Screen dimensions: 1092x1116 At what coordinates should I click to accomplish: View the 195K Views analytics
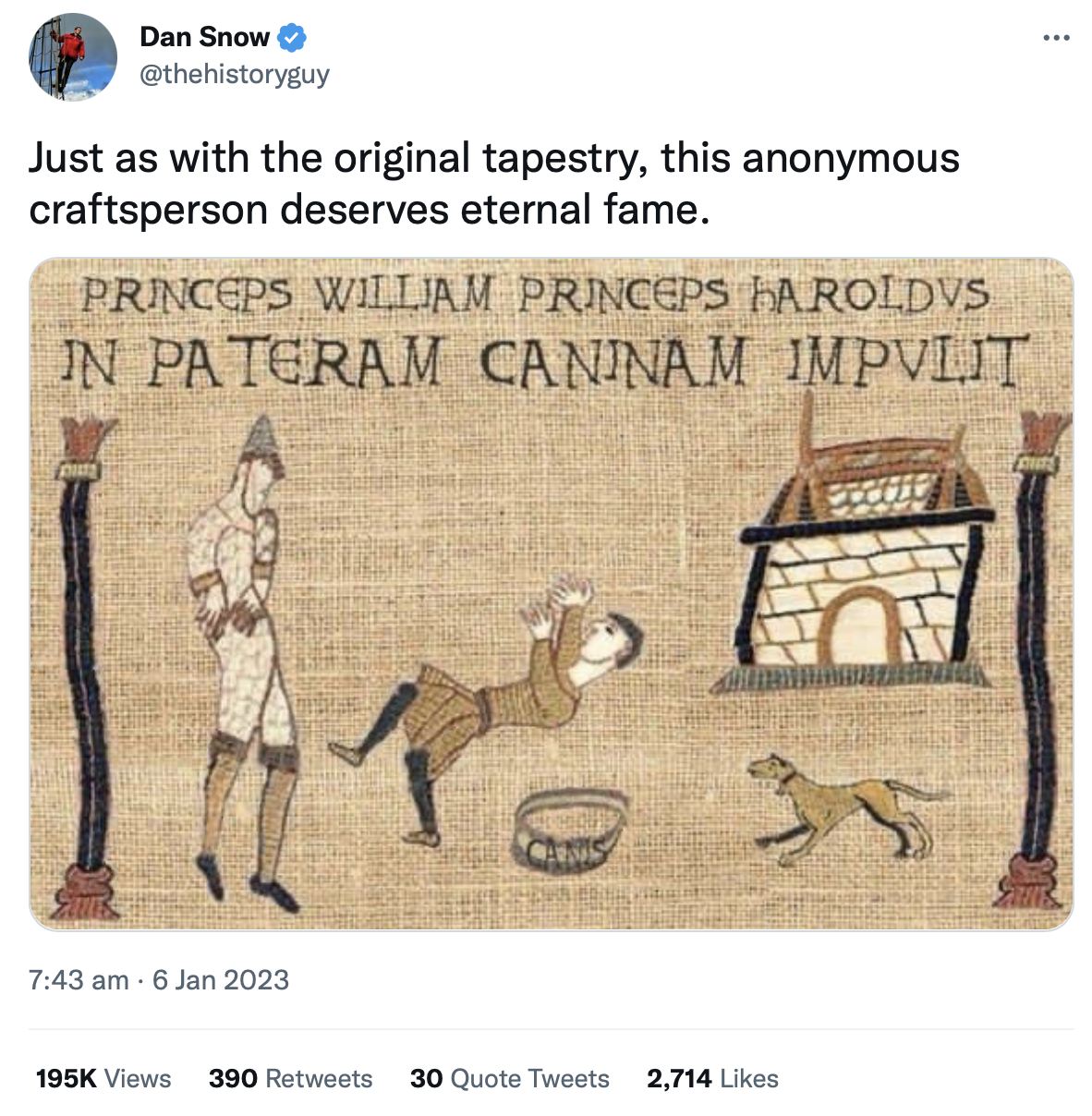point(103,1078)
